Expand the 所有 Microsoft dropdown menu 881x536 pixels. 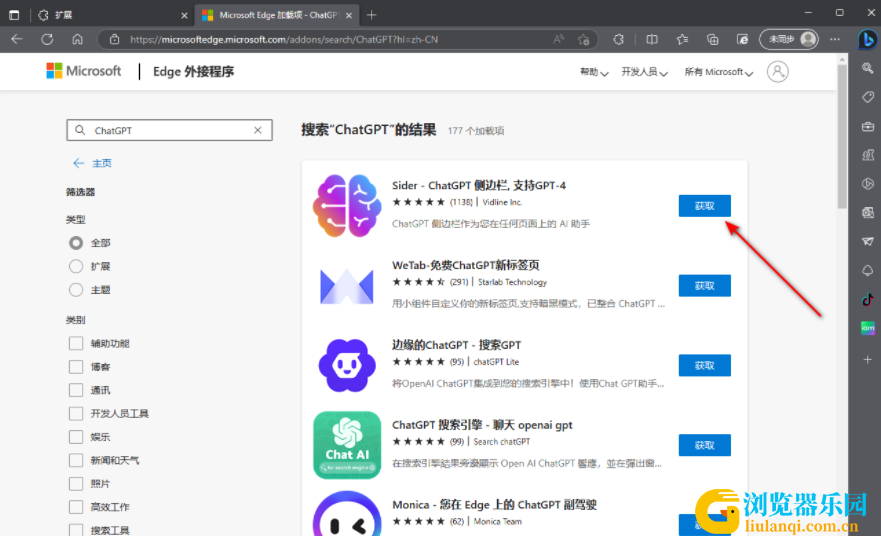click(x=718, y=72)
